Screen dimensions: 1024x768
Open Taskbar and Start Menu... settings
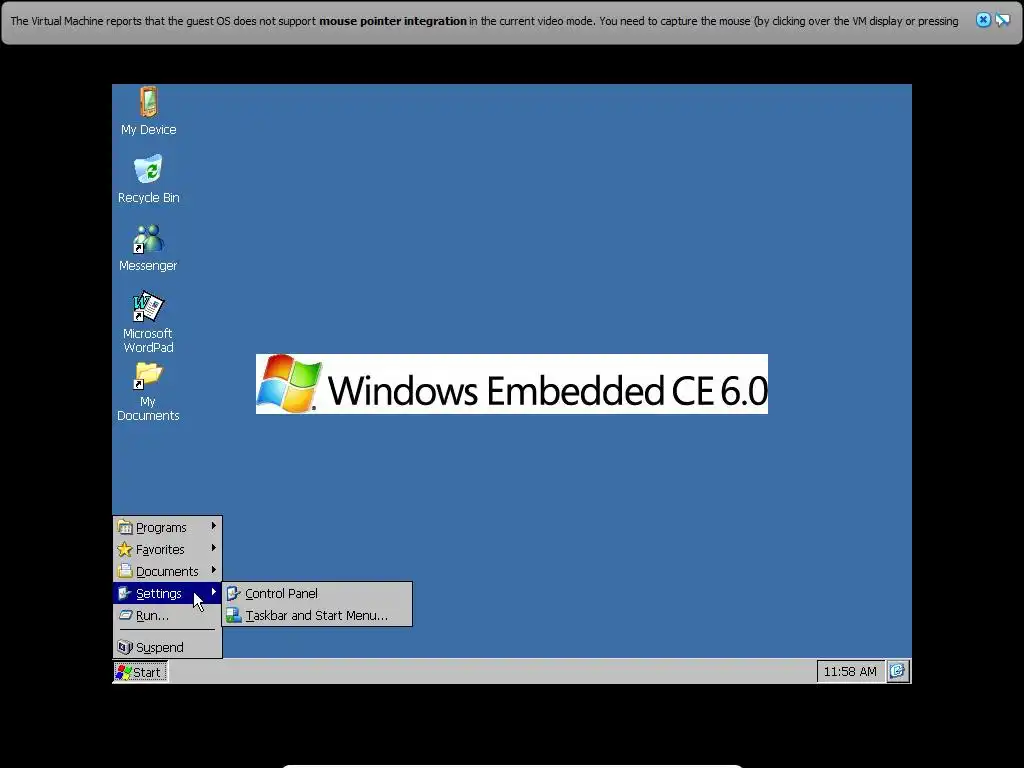[317, 615]
